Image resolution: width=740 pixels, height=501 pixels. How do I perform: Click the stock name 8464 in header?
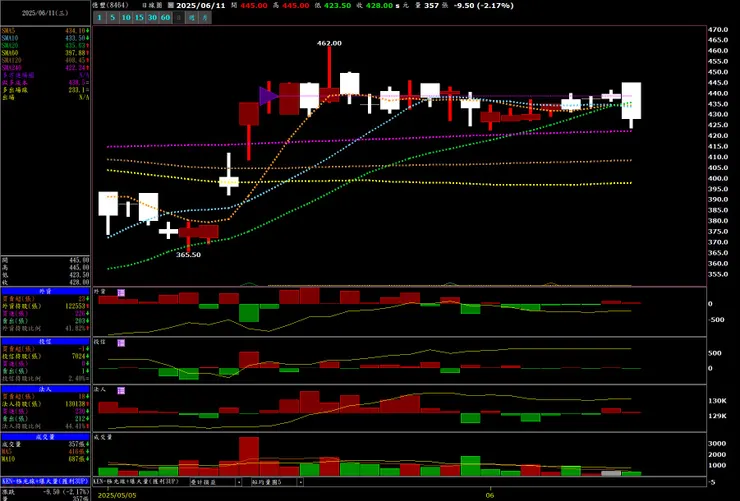click(x=110, y=5)
